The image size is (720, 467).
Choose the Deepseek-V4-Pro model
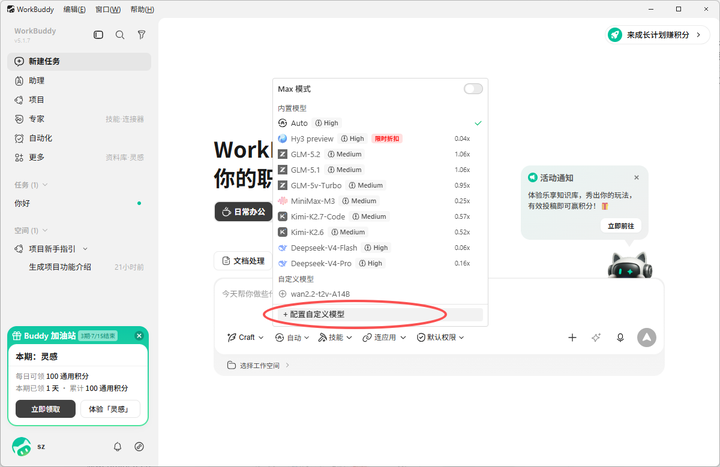(380, 264)
